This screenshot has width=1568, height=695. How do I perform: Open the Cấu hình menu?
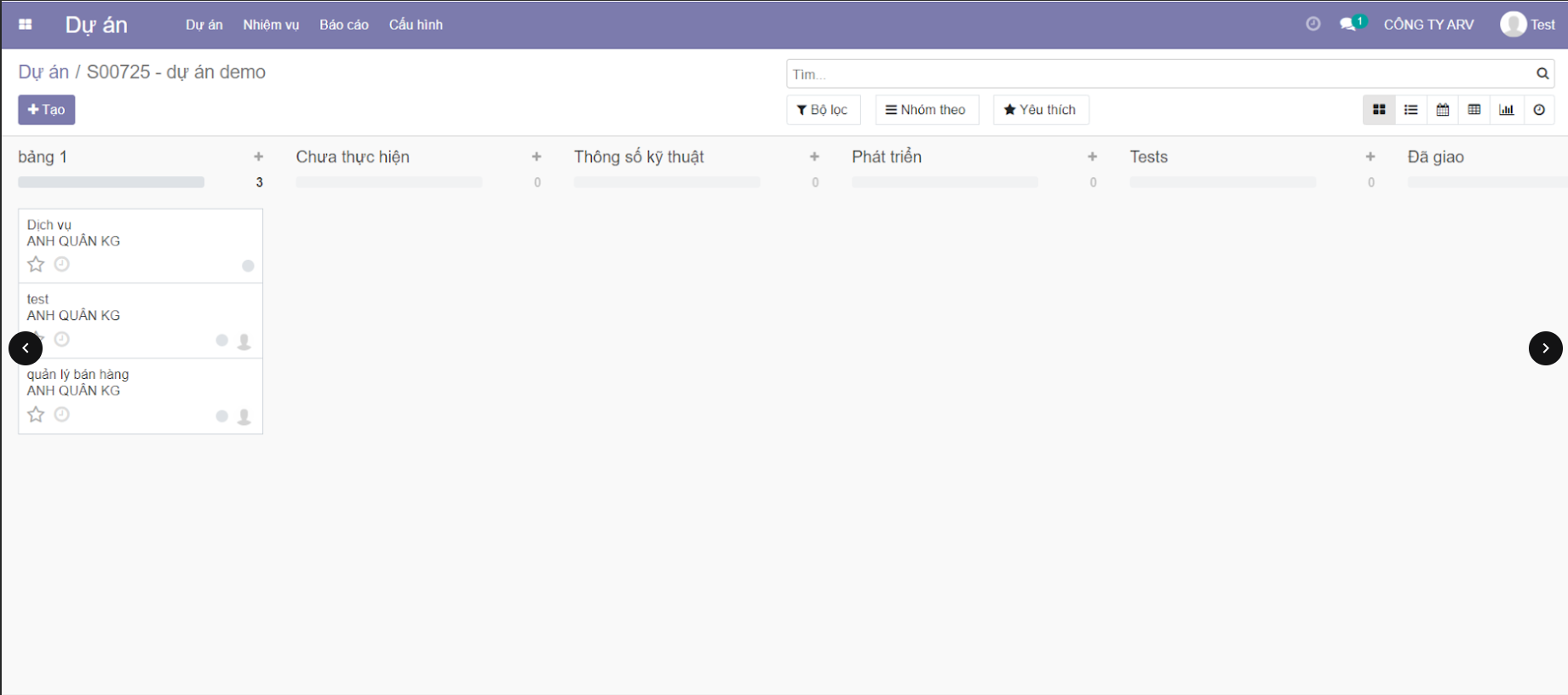[416, 25]
